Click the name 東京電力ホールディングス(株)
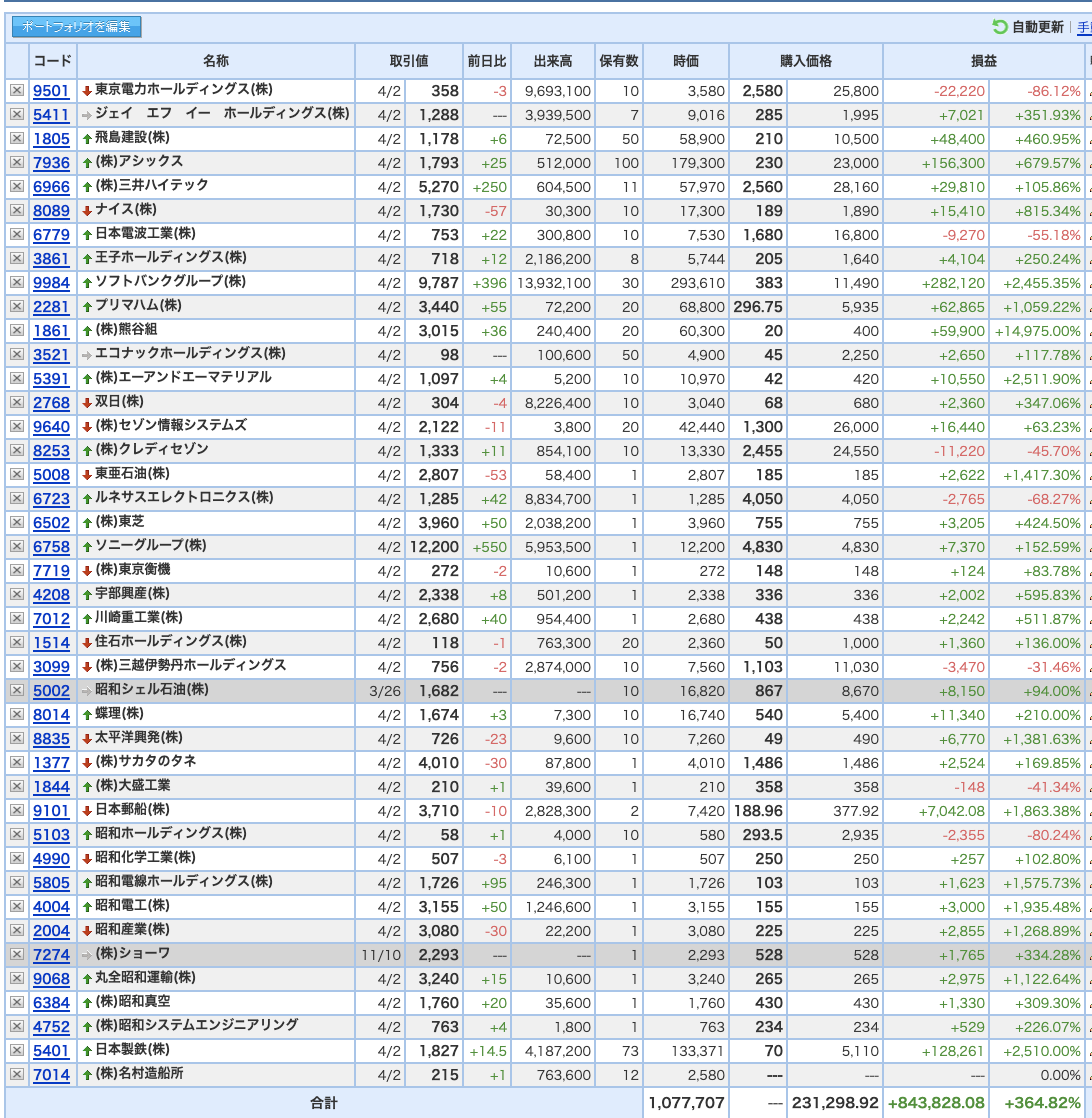Viewport: 1092px width, 1118px height. coord(184,90)
